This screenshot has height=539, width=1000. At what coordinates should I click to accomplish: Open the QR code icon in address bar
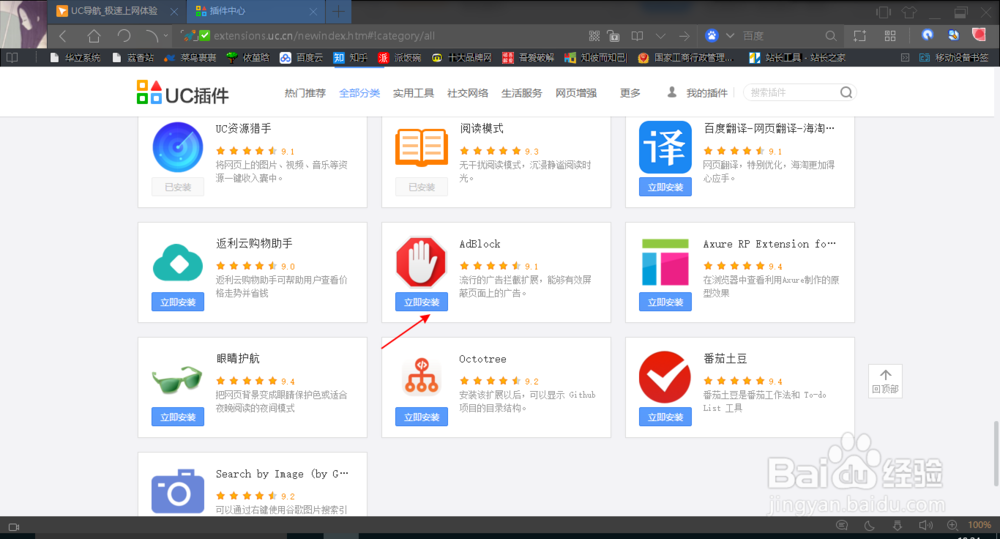tap(594, 36)
